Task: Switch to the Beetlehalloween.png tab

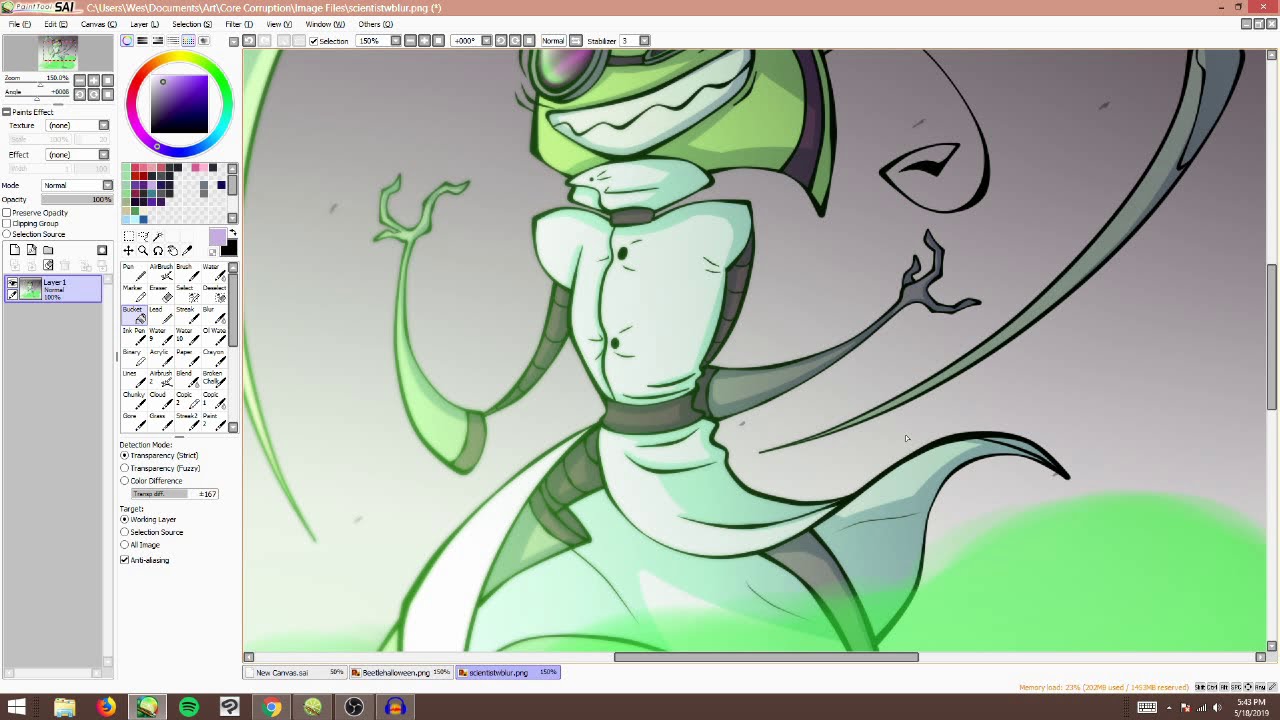Action: [x=400, y=672]
